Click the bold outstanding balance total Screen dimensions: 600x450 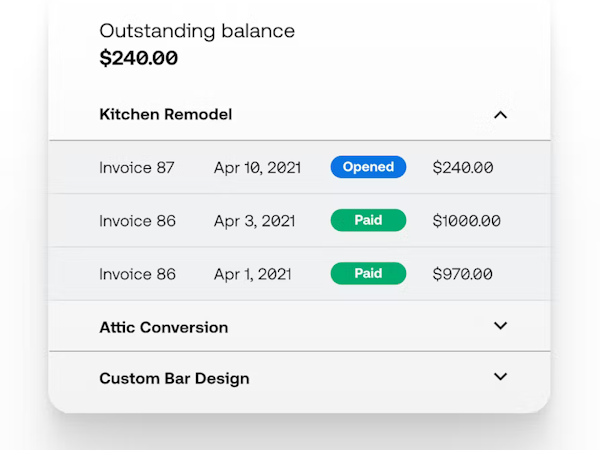click(x=139, y=58)
